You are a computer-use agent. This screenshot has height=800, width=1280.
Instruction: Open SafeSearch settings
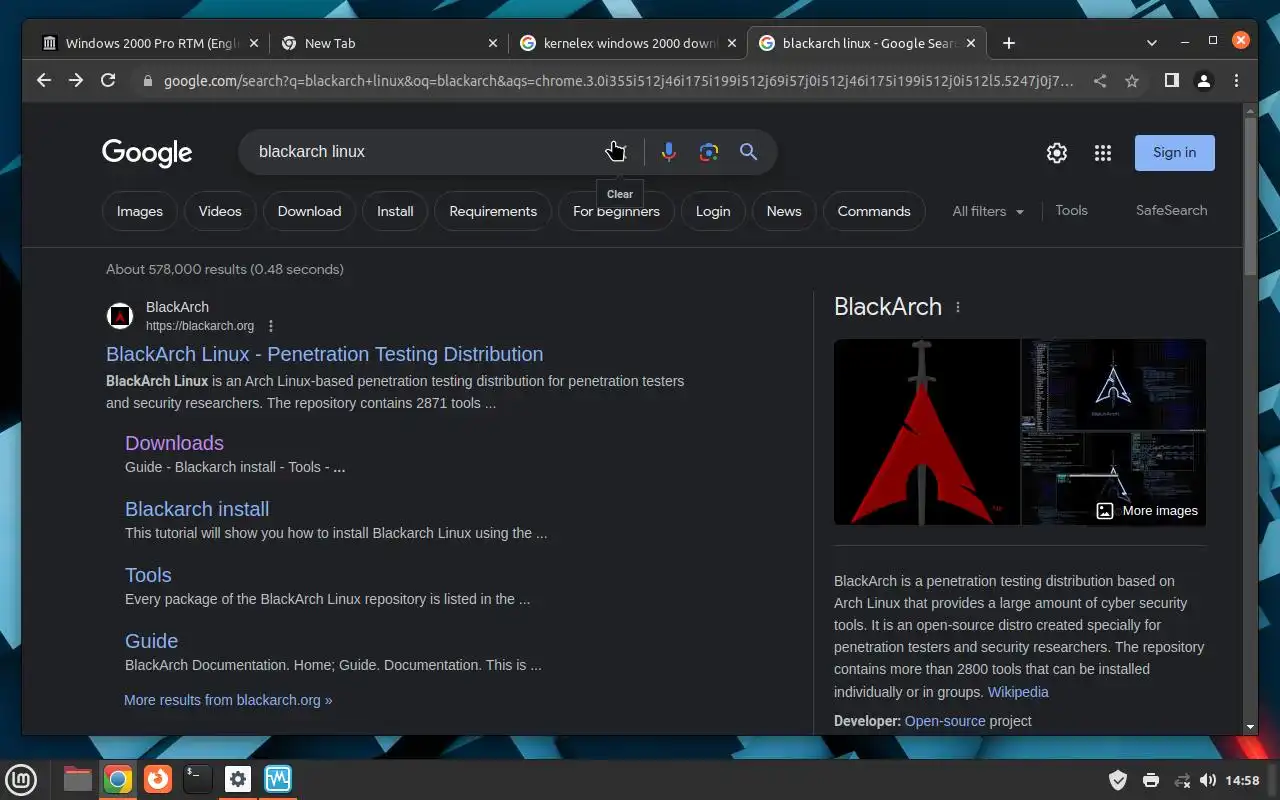pyautogui.click(x=1171, y=210)
